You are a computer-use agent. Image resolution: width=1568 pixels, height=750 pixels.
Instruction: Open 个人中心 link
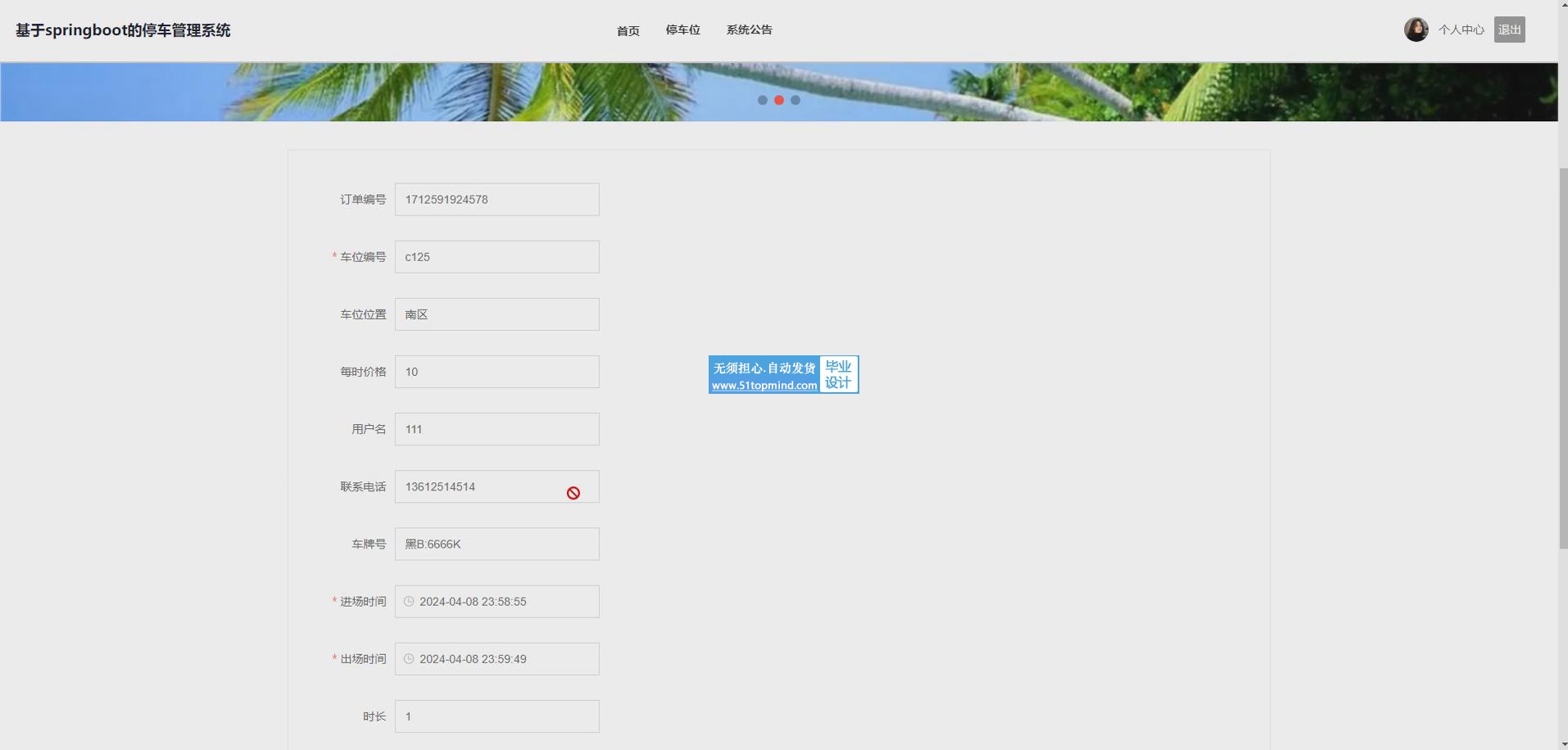coord(1461,30)
